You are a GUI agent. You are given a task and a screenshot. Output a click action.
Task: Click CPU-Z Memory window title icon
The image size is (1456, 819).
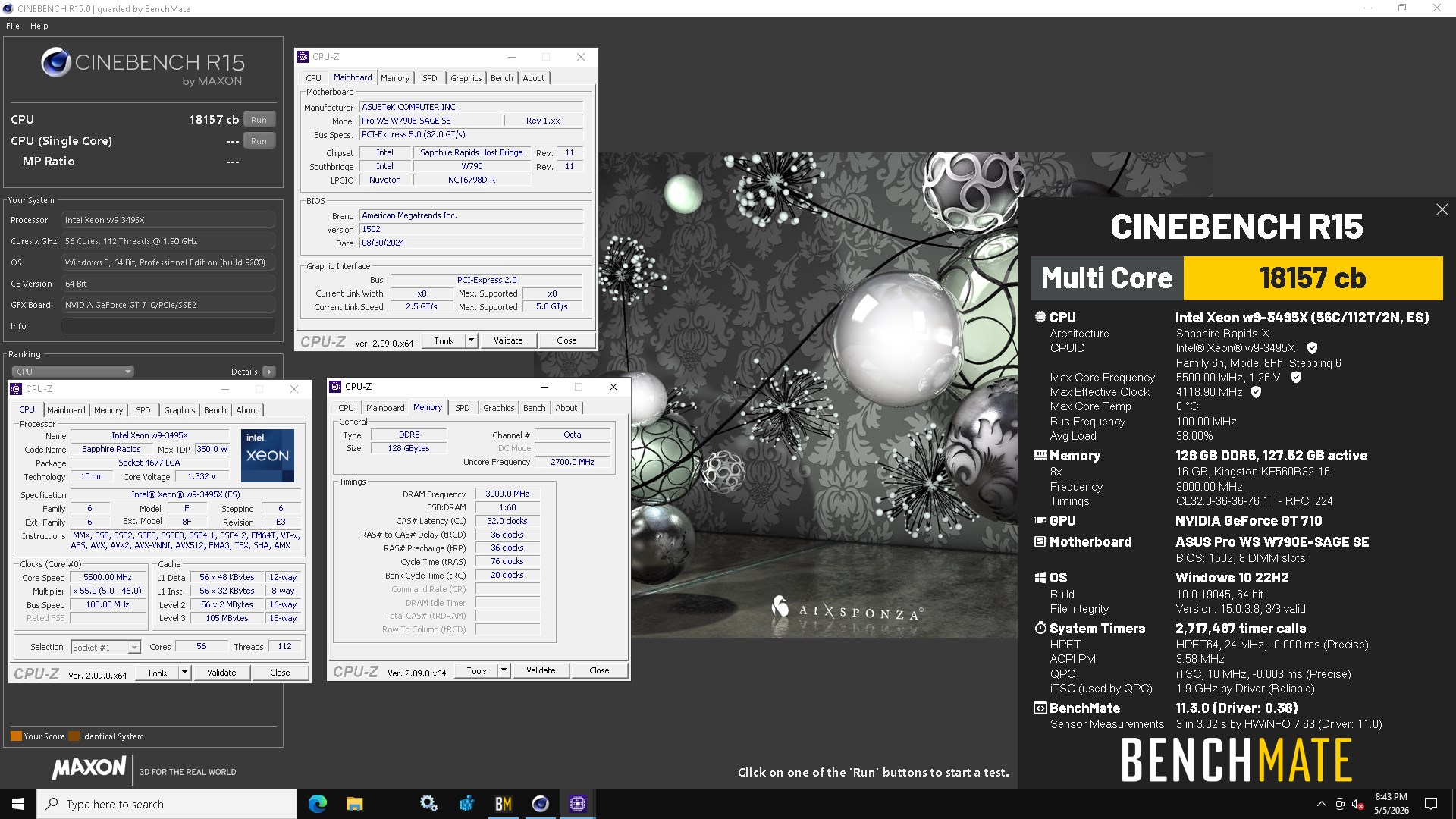335,387
